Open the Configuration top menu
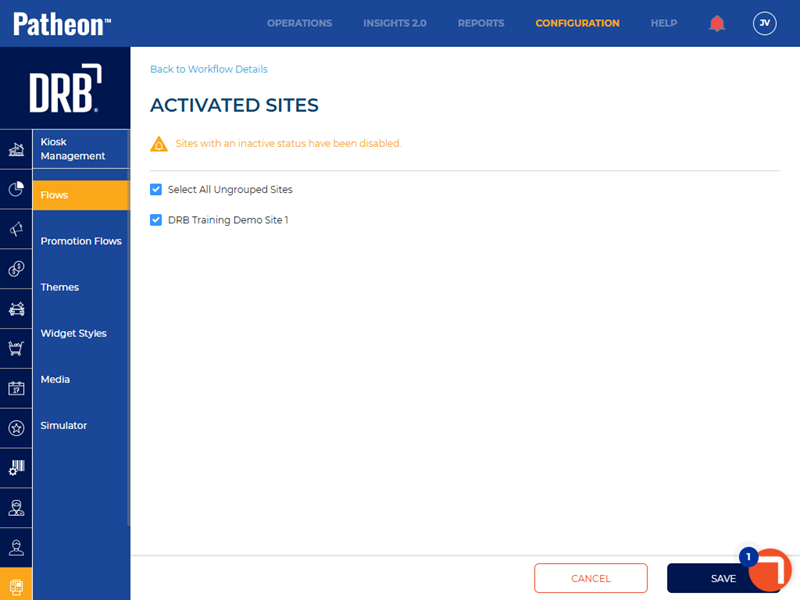The width and height of the screenshot is (800, 600). [x=577, y=23]
